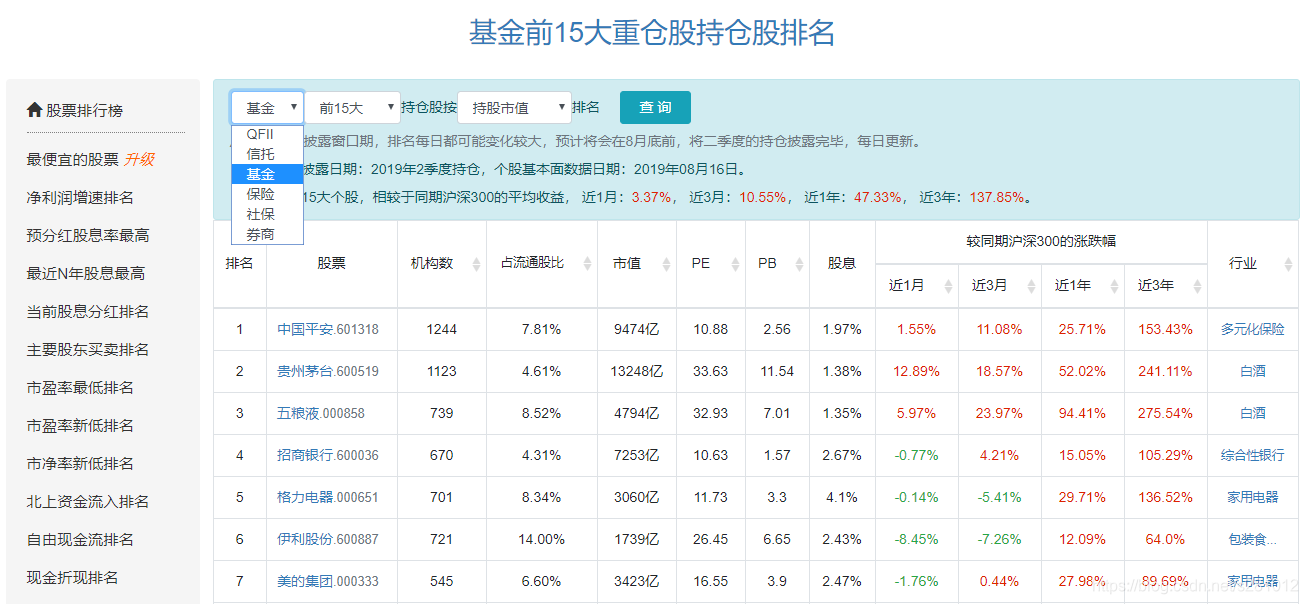The image size is (1308, 604).
Task: Open industry link 家用电器 in 格力电器 row
Action: [1252, 497]
